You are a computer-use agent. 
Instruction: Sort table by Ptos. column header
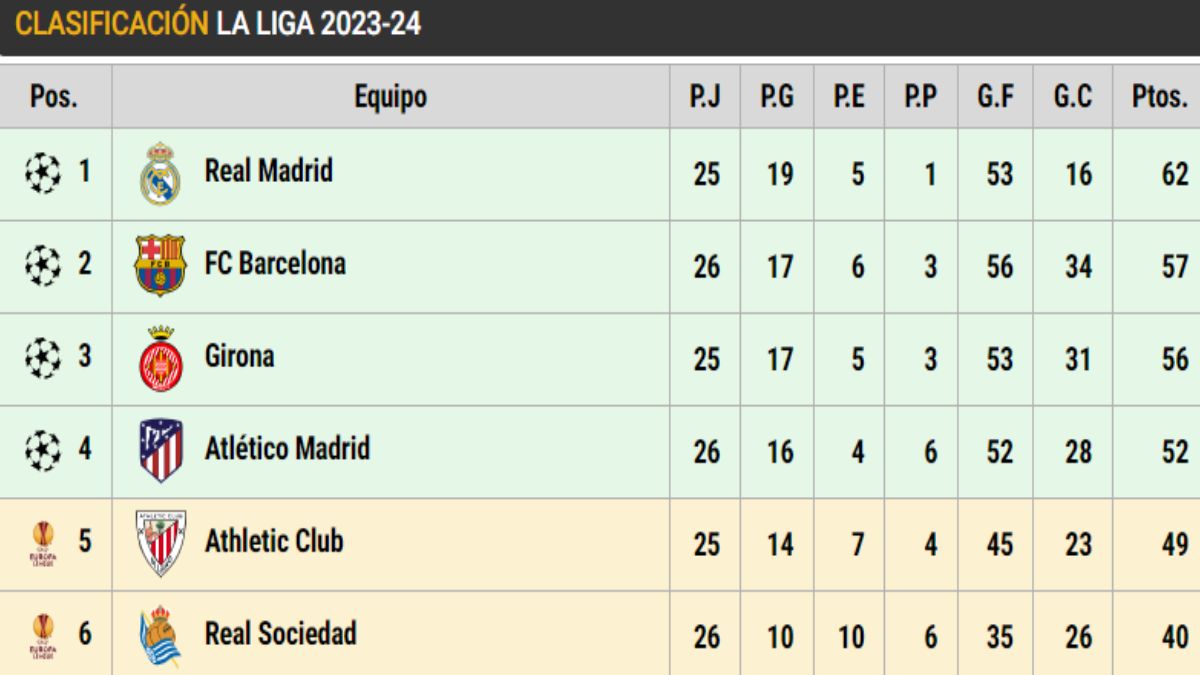click(1159, 97)
